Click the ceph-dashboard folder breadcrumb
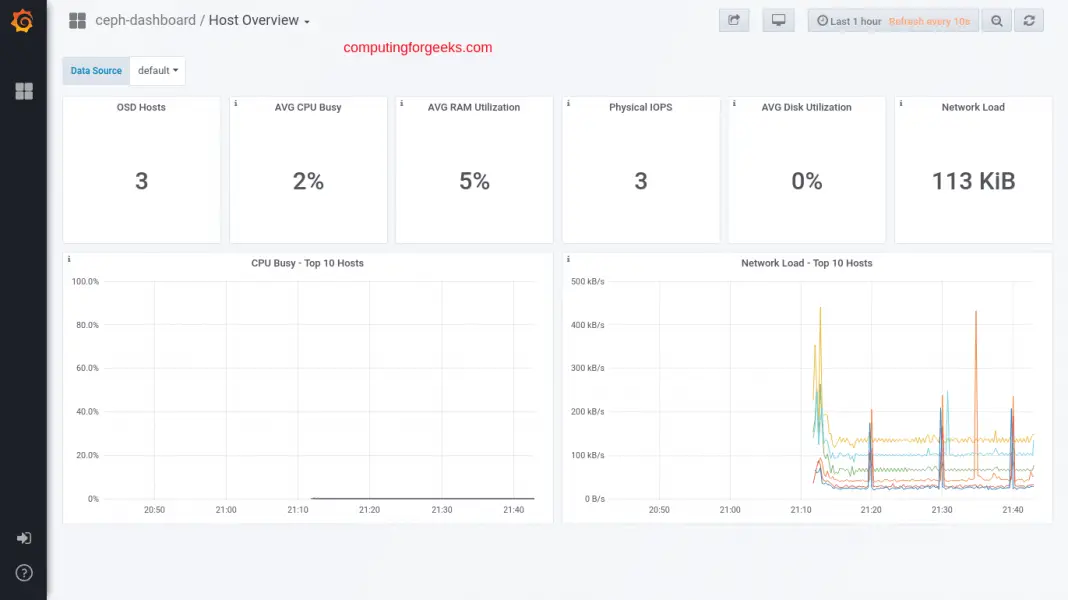Screen dimensions: 1068x600 [145, 21]
